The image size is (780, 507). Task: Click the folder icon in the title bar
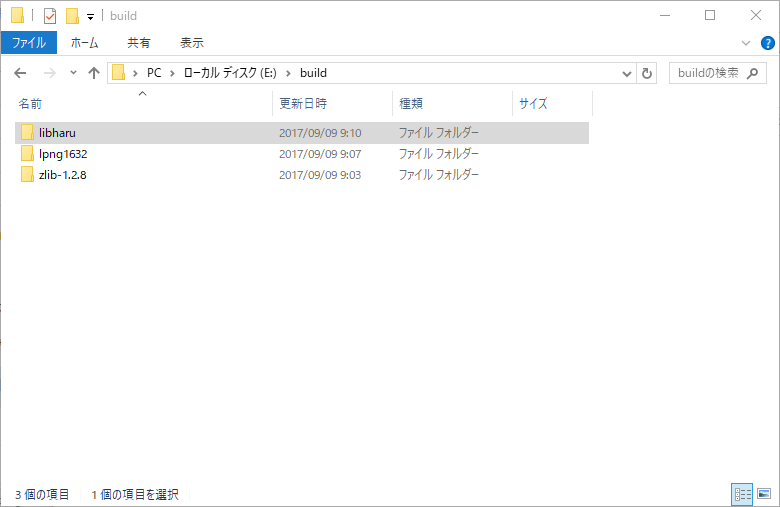point(17,15)
